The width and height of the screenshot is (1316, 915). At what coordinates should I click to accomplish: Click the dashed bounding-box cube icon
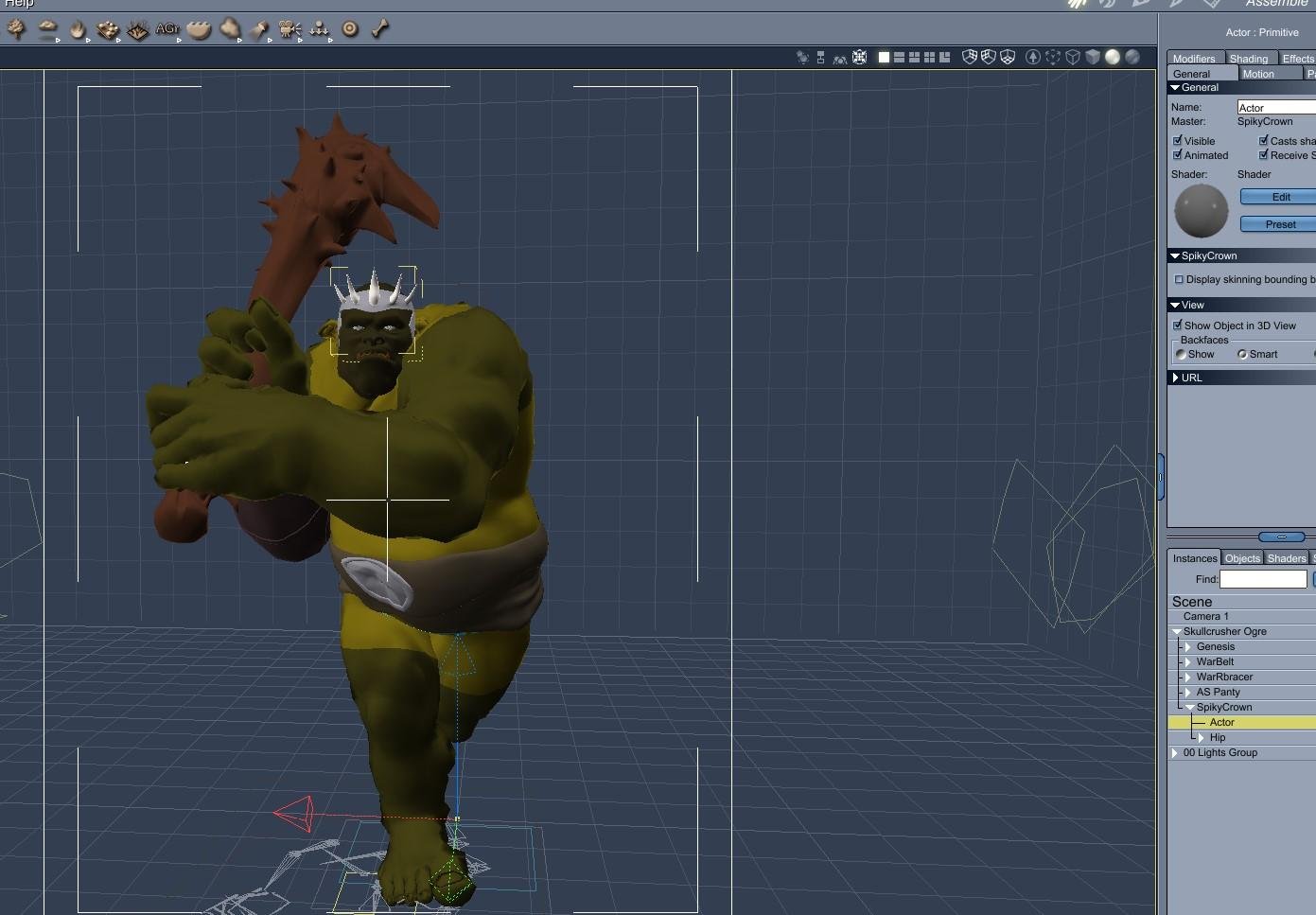click(x=1053, y=57)
